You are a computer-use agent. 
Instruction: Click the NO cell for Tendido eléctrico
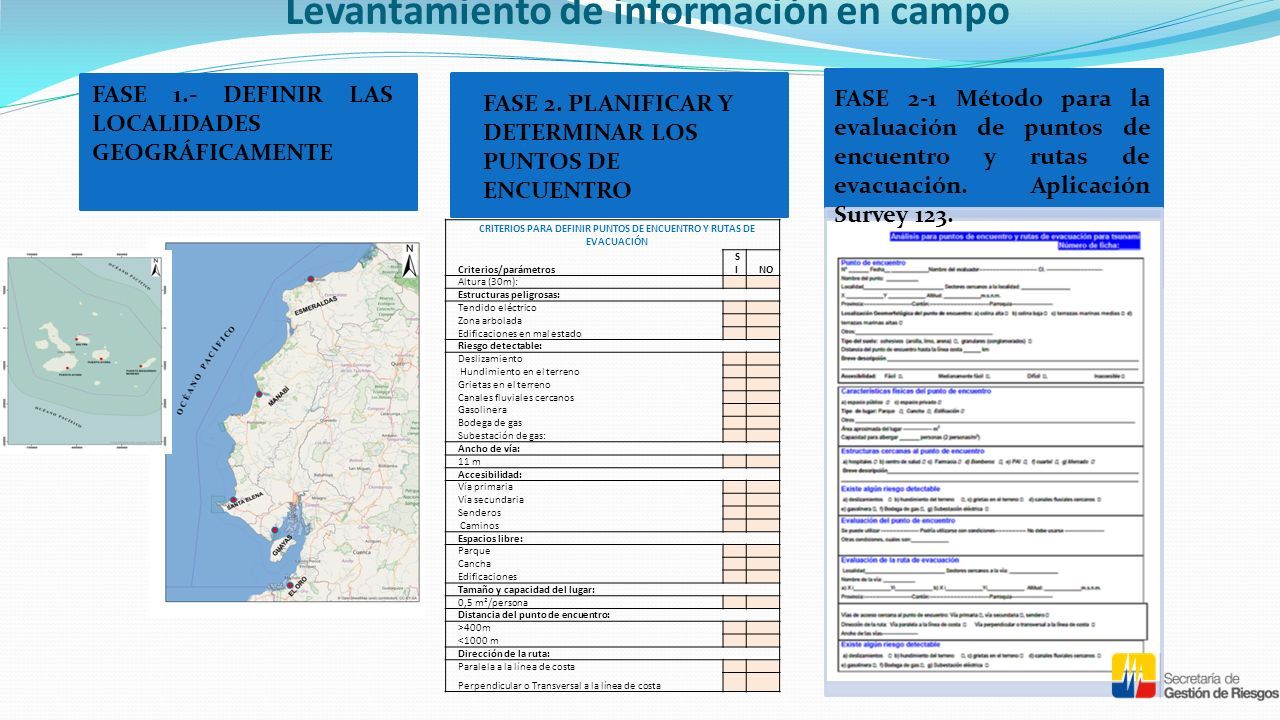[763, 308]
